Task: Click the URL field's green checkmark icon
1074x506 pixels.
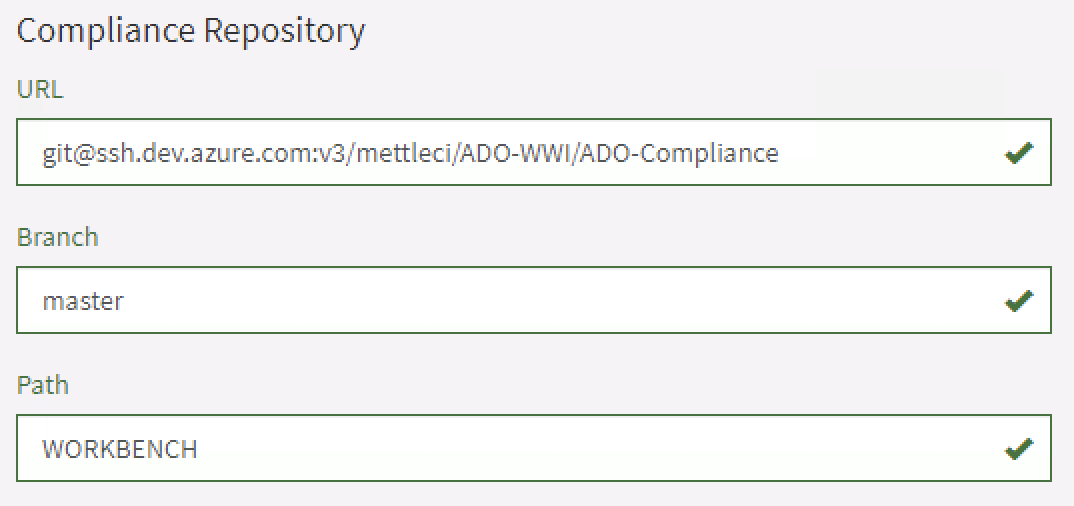Action: coord(1018,154)
